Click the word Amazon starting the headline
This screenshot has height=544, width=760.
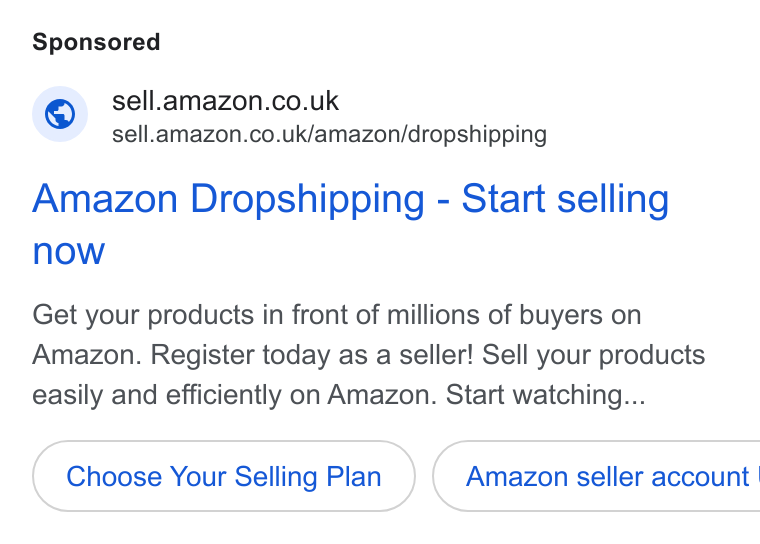pos(105,199)
